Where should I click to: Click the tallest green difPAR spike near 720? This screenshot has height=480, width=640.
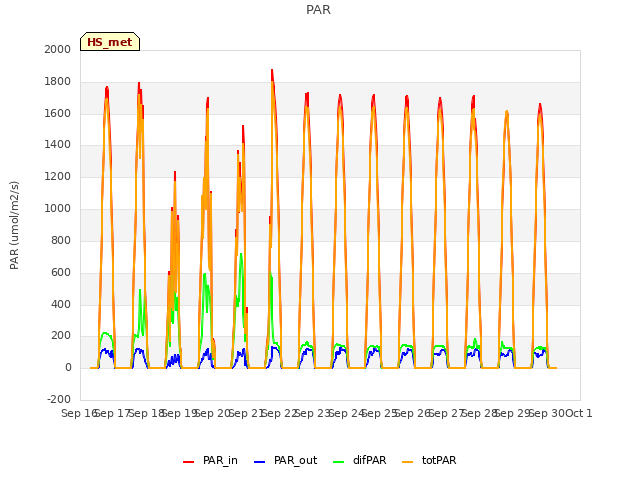(241, 255)
